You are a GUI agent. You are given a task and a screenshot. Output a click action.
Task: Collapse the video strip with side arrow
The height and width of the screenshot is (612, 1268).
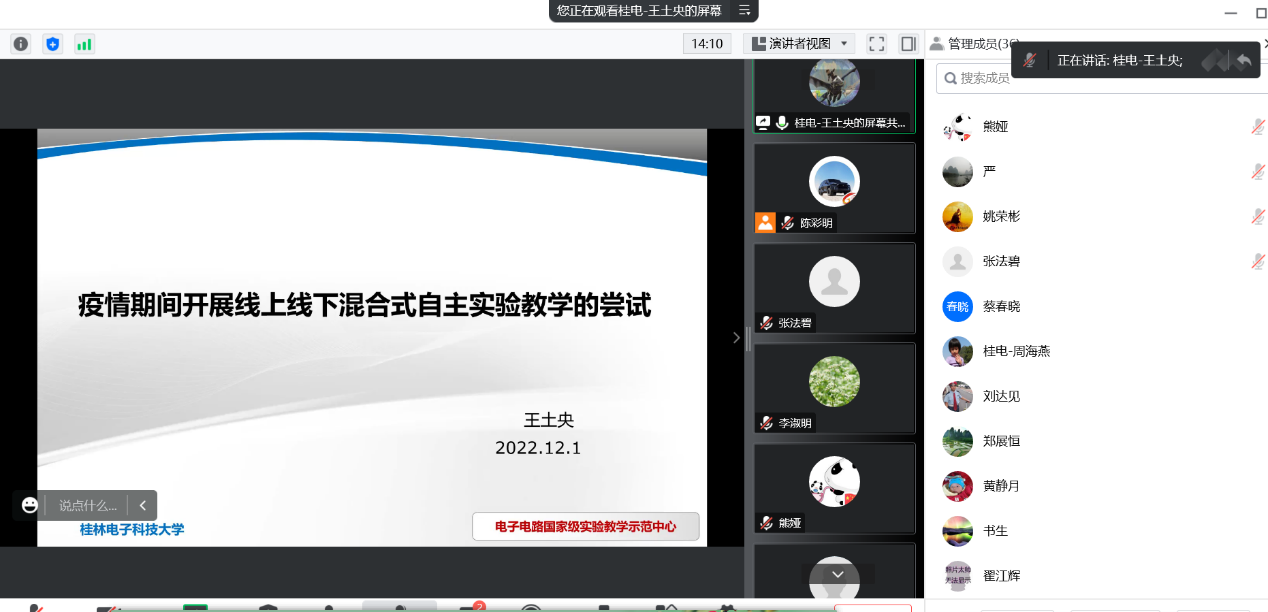click(736, 338)
